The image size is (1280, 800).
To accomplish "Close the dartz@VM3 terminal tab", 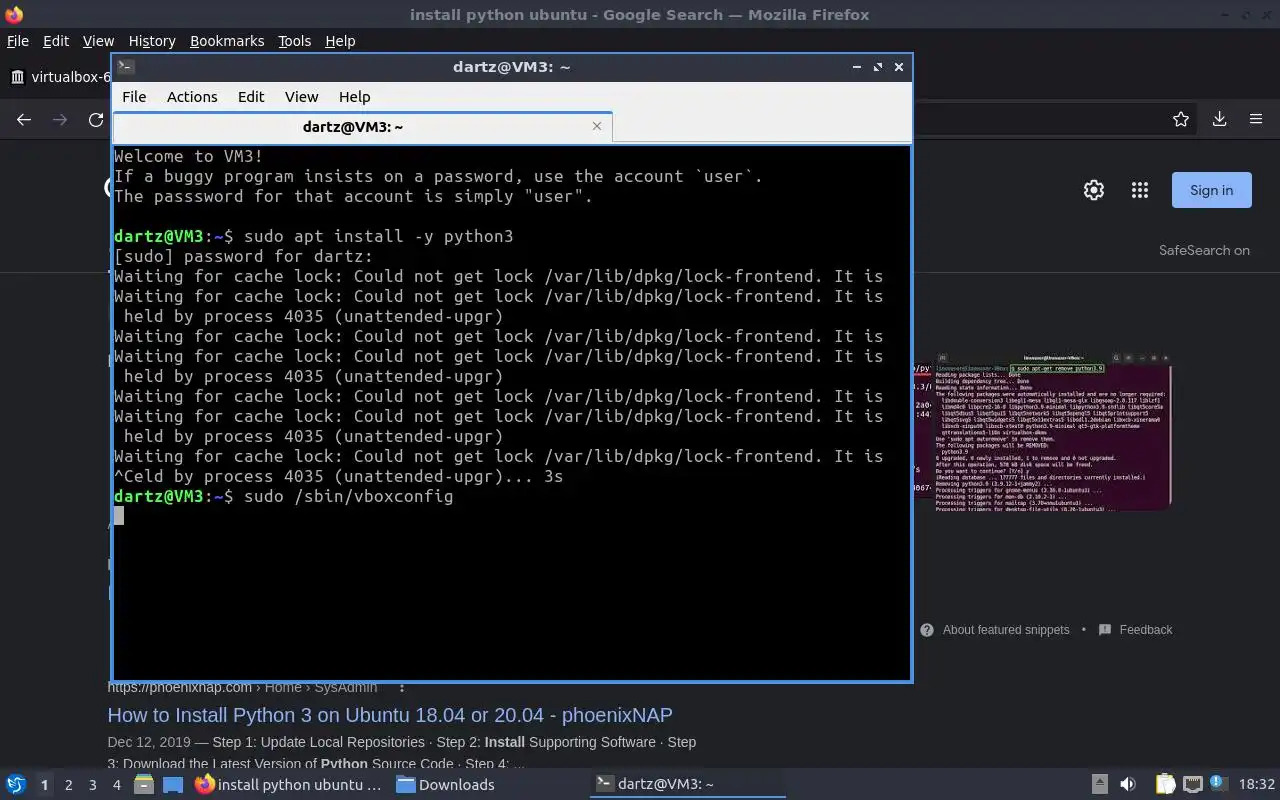I will pyautogui.click(x=597, y=126).
